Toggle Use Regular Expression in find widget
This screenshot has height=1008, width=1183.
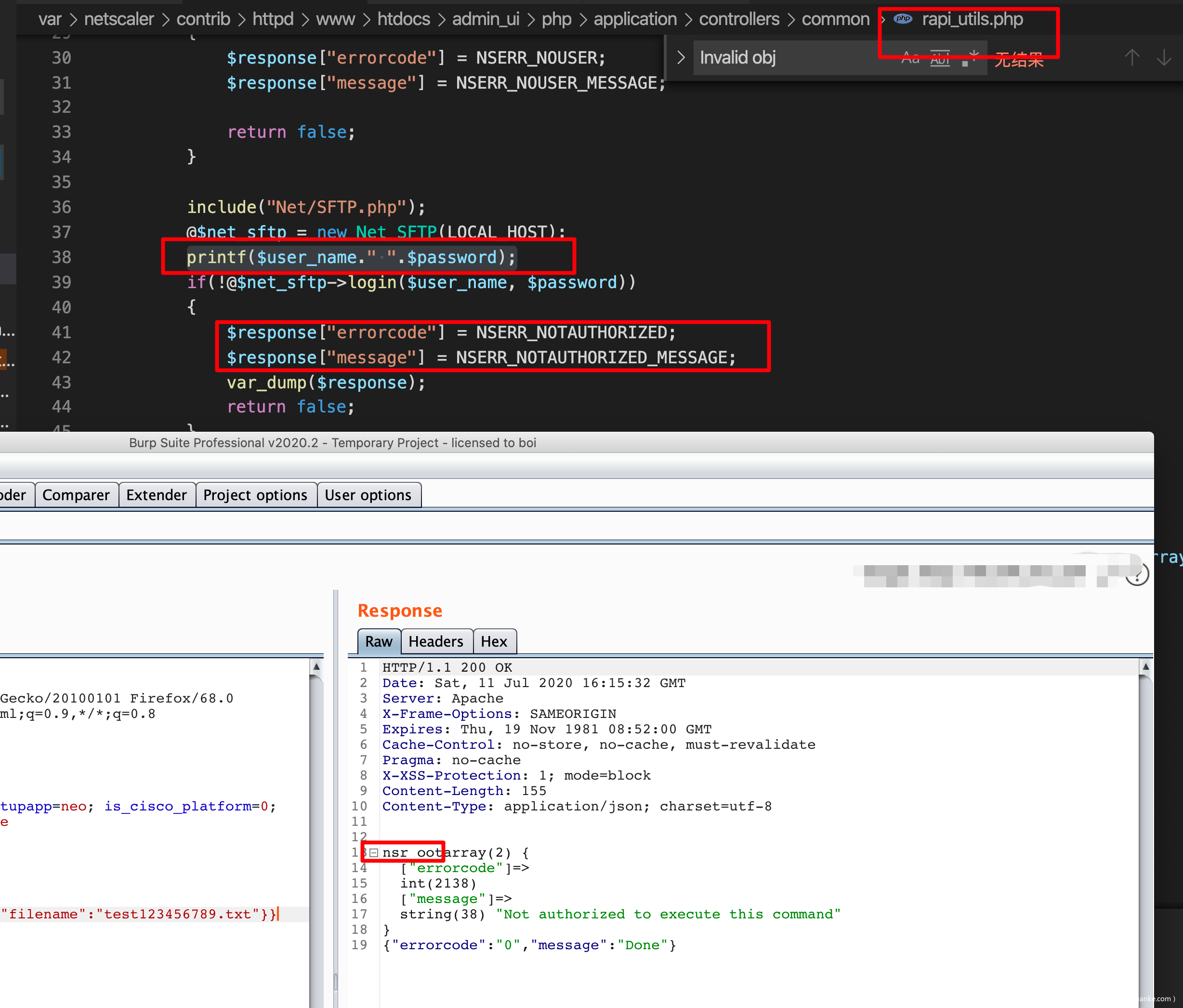[x=970, y=58]
